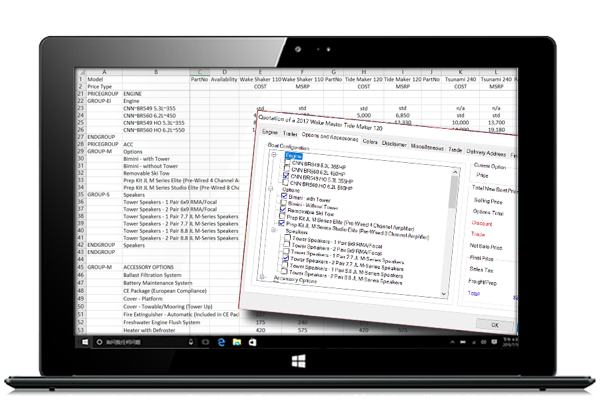
Task: Open the Action Center notifications icon
Action: pos(494,342)
